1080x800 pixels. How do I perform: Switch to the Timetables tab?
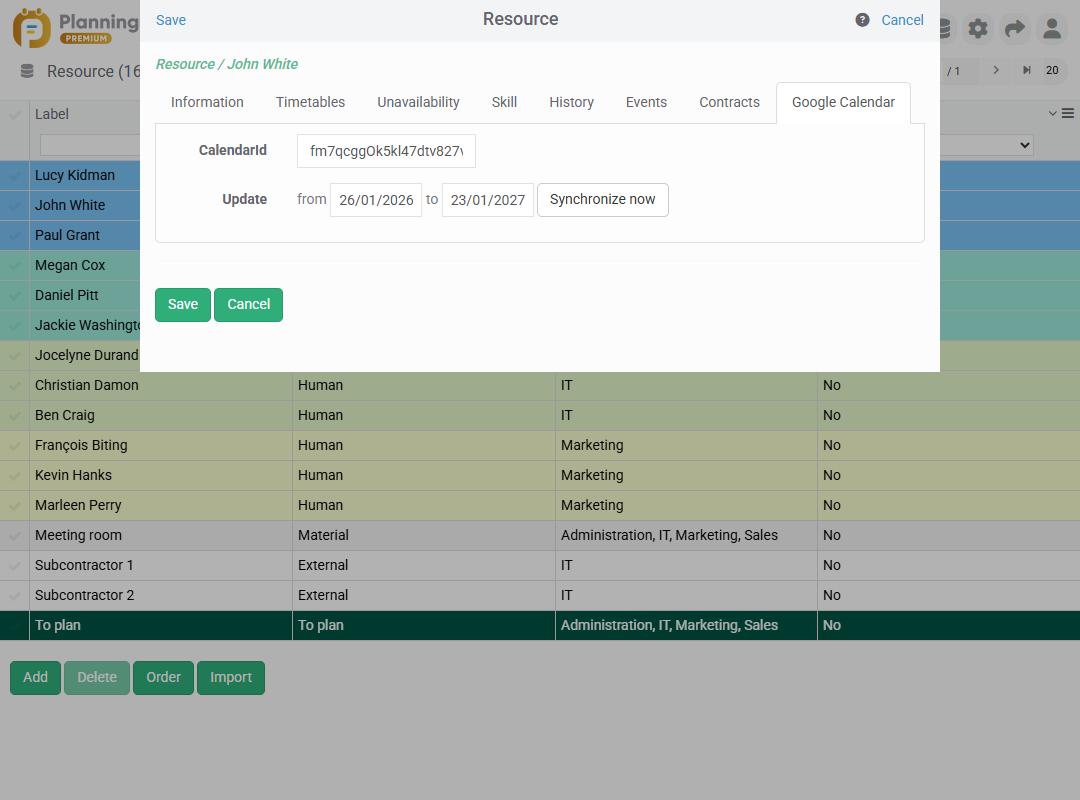[x=311, y=103]
